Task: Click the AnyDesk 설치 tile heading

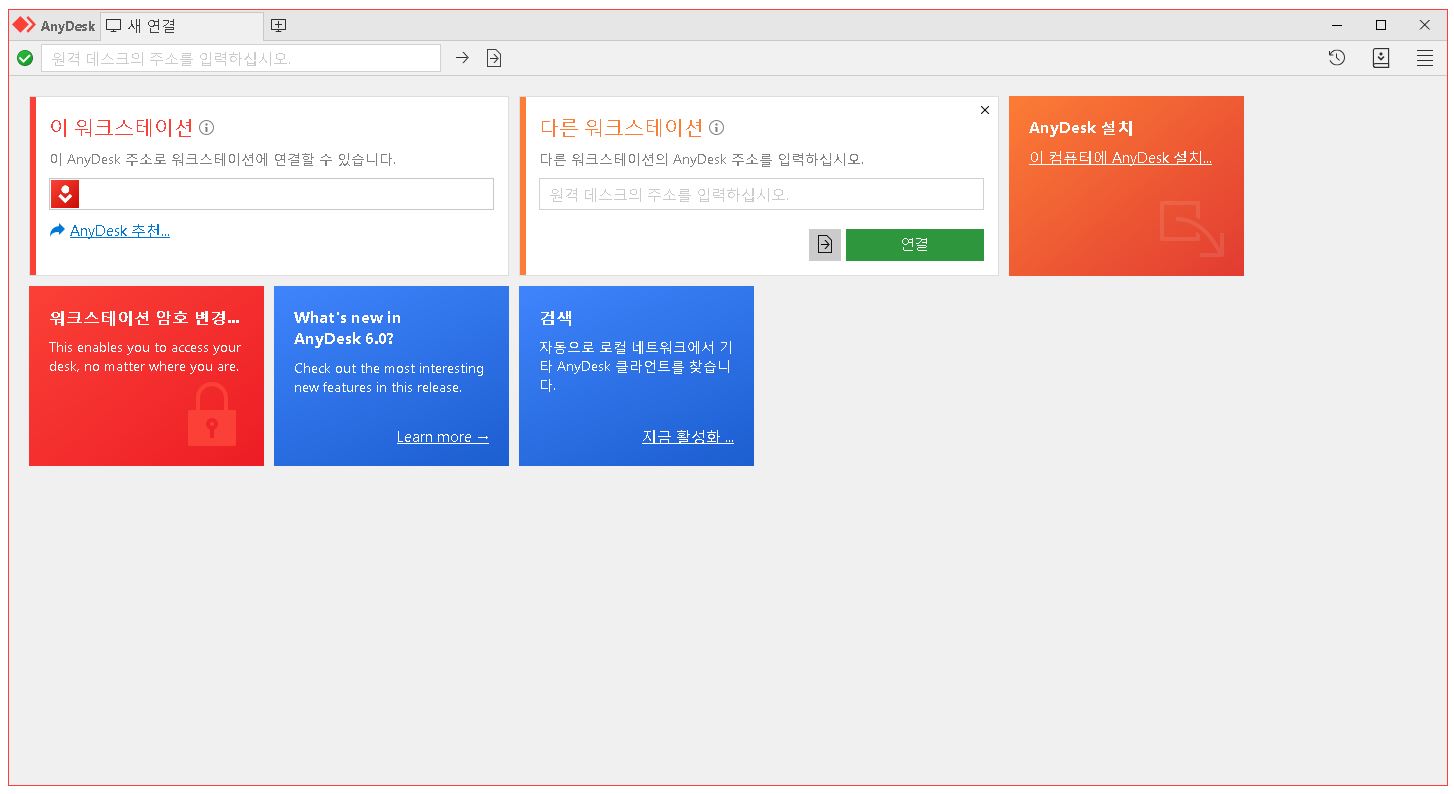Action: click(1081, 128)
